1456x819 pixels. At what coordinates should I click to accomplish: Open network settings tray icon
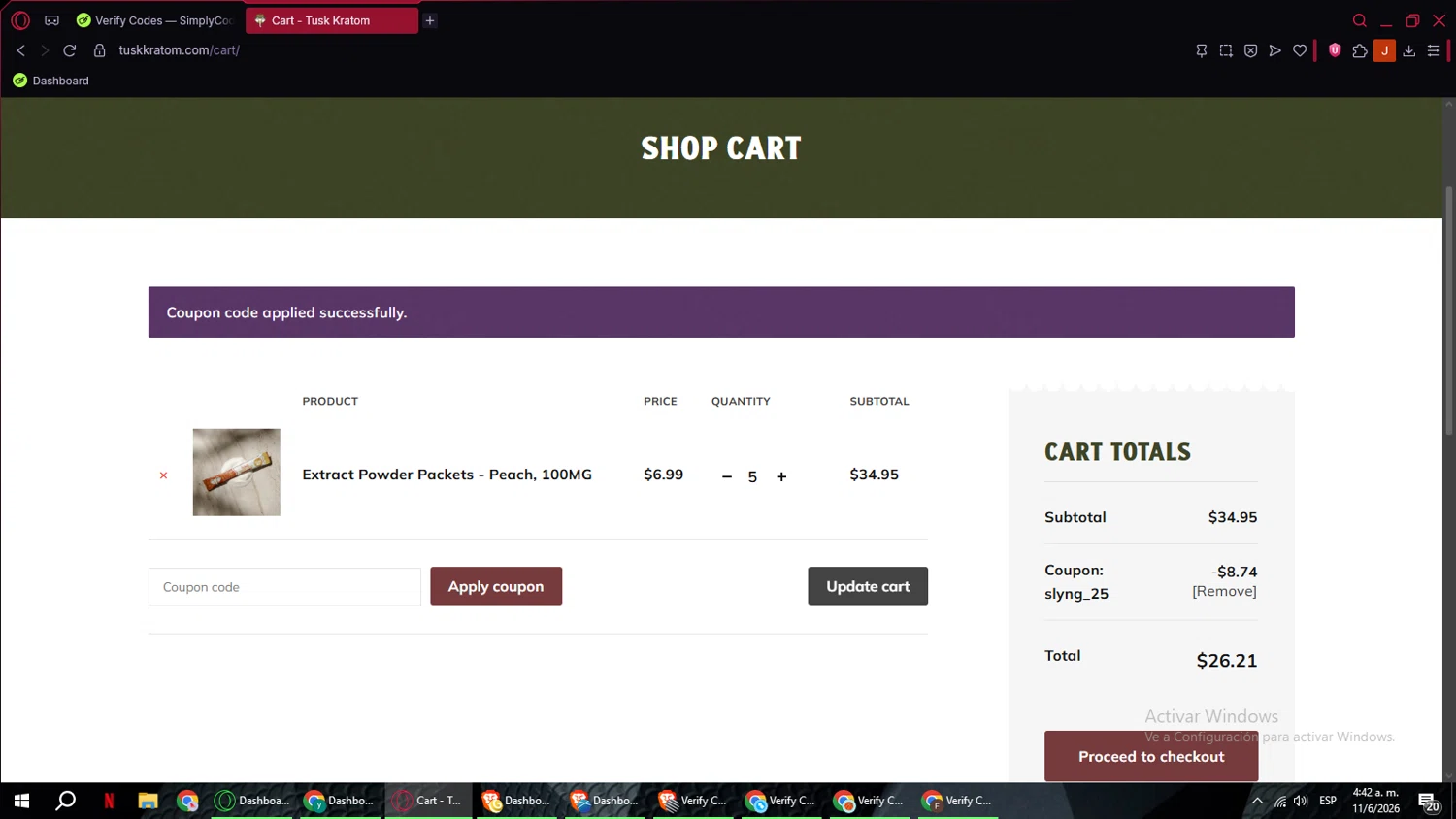click(1280, 801)
